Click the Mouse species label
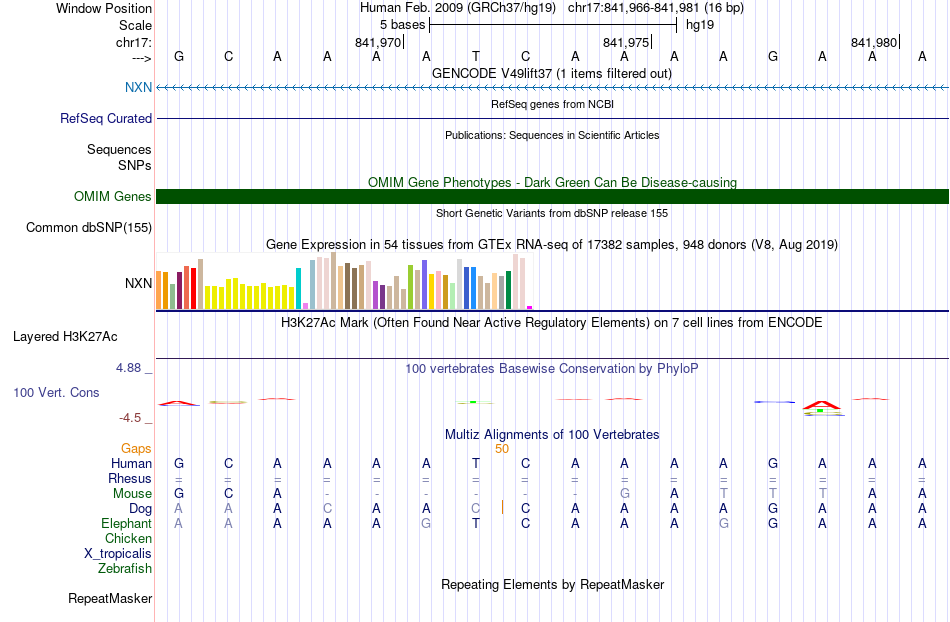This screenshot has width=950, height=622. coord(132,494)
